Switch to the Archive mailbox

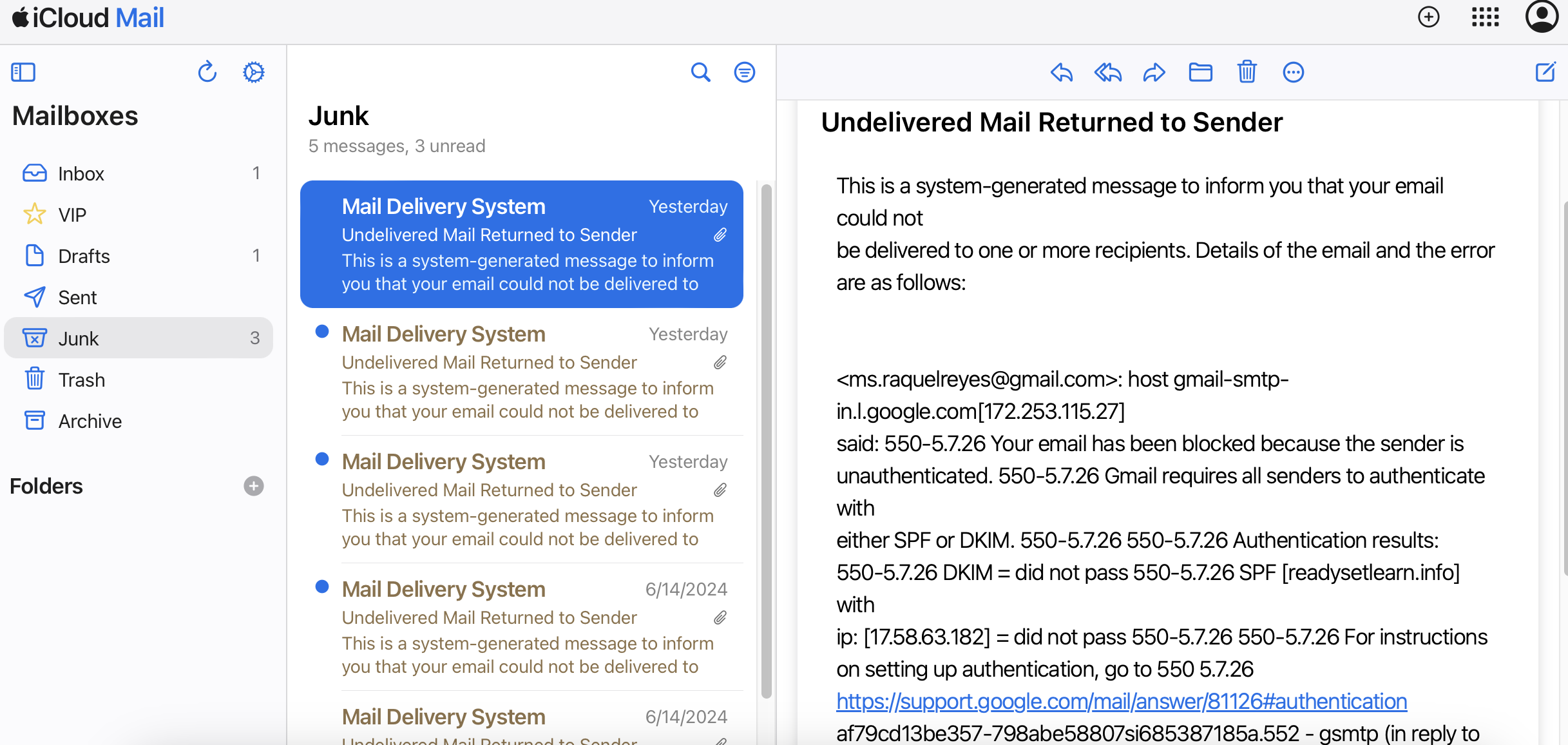(90, 421)
